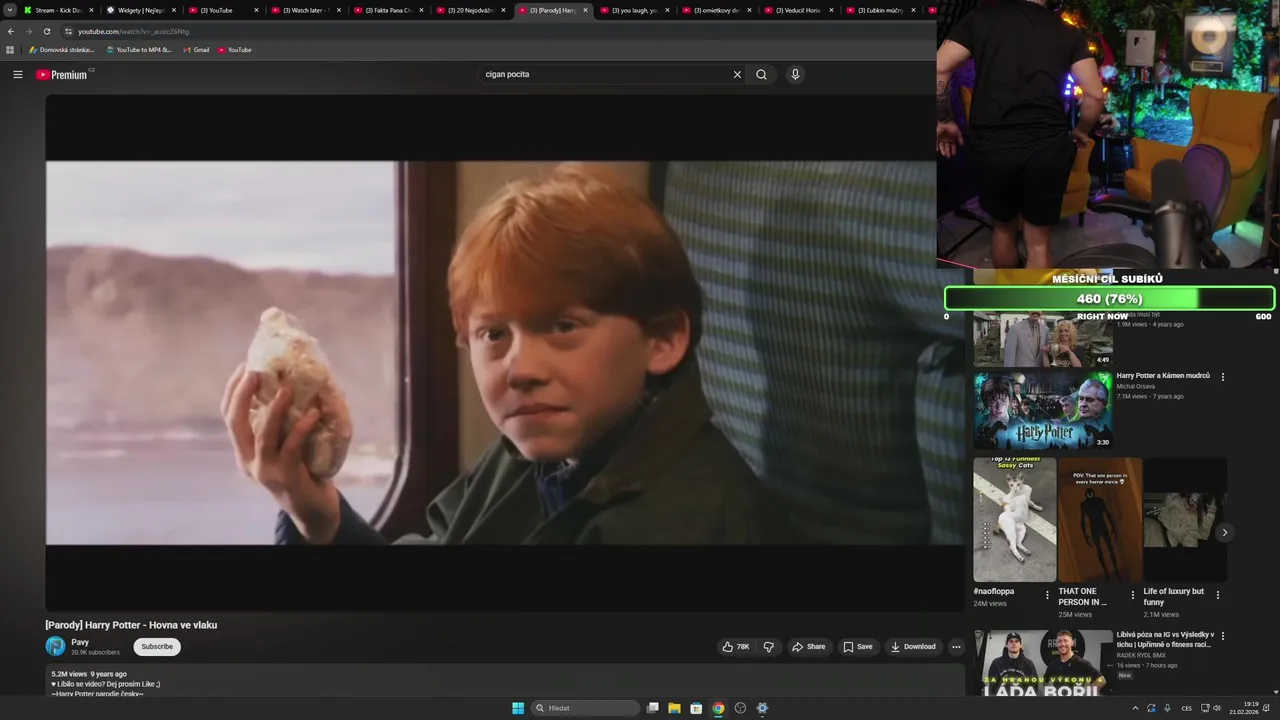Screen dimensions: 1280x720
Task: Click the Hledat taskbar search box
Action: point(585,708)
